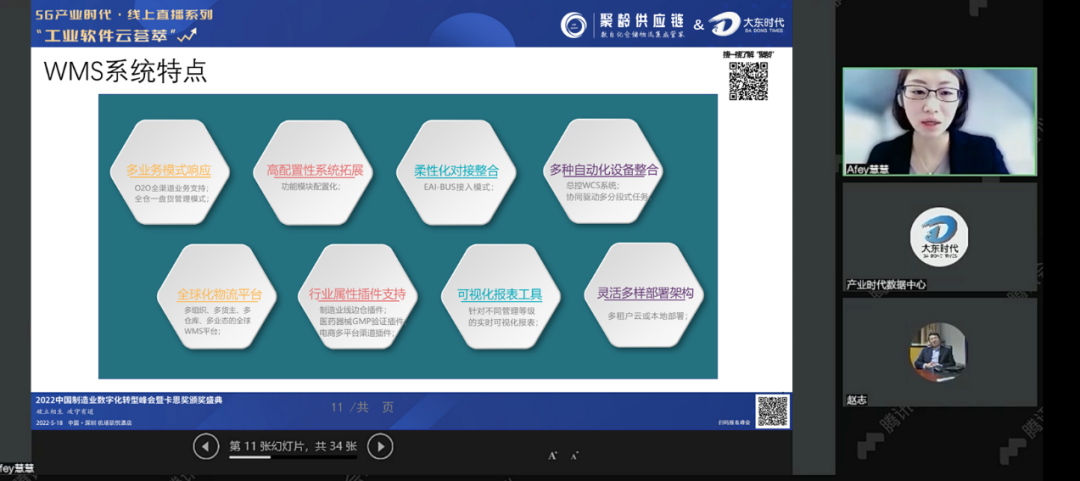
Task: Click the O2O全渠道业务支持 text
Action: tap(172, 187)
